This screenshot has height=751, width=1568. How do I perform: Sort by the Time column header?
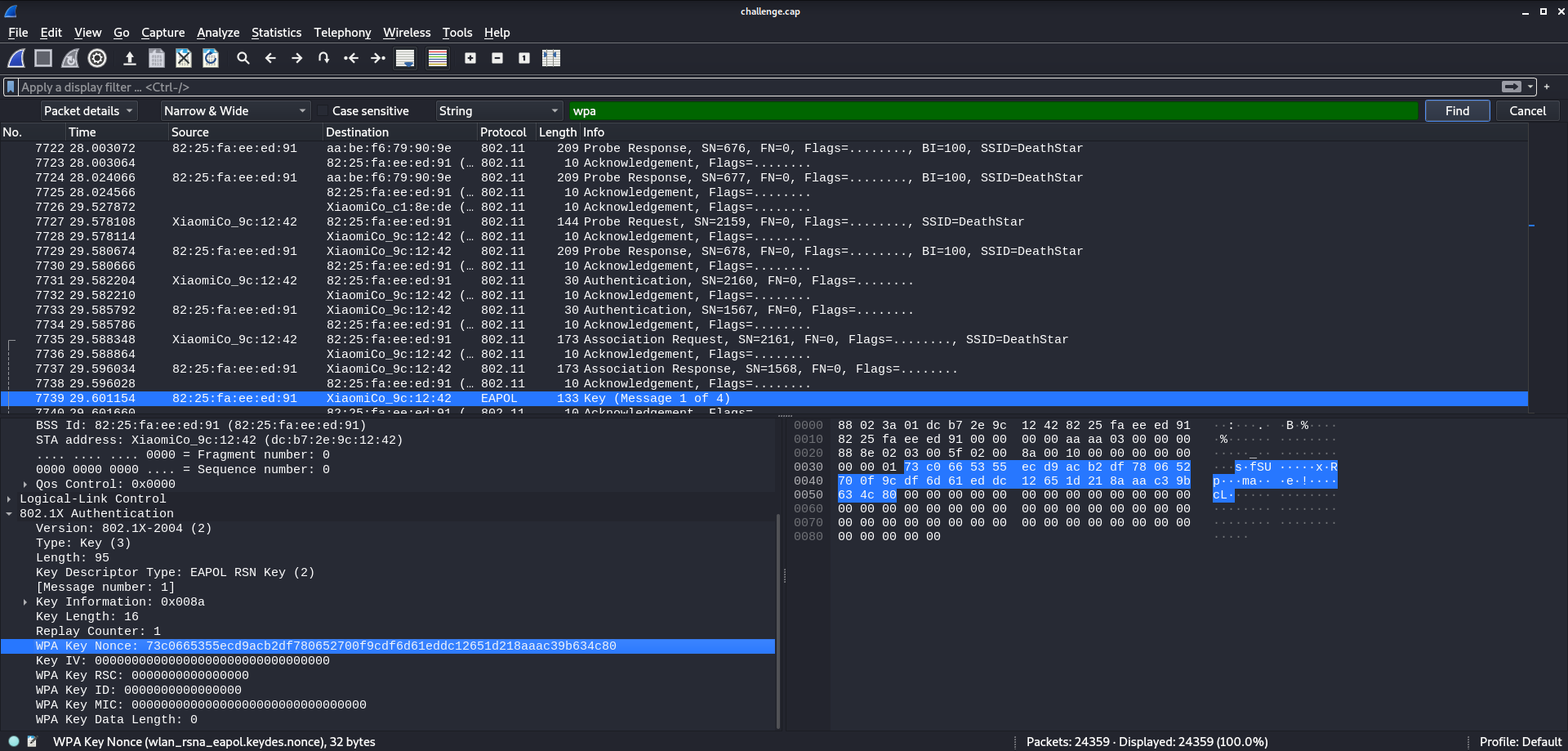pyautogui.click(x=116, y=132)
